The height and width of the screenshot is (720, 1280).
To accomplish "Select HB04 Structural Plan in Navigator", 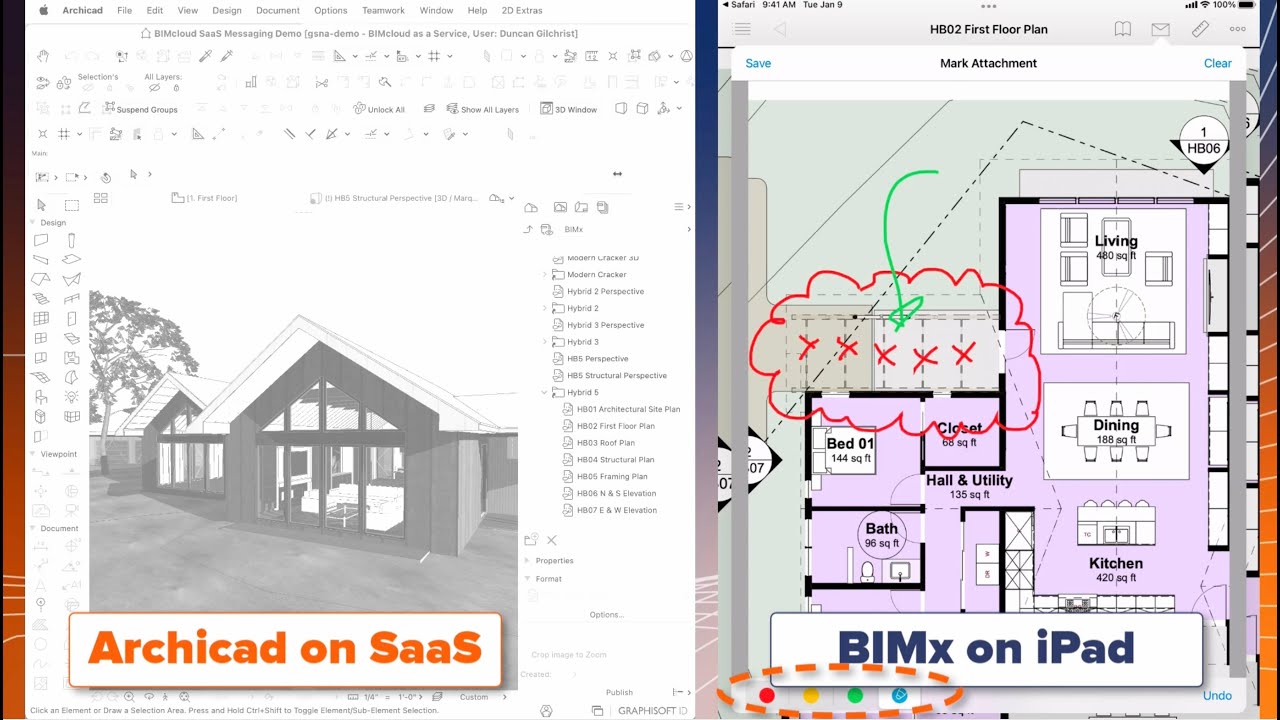I will (608, 460).
